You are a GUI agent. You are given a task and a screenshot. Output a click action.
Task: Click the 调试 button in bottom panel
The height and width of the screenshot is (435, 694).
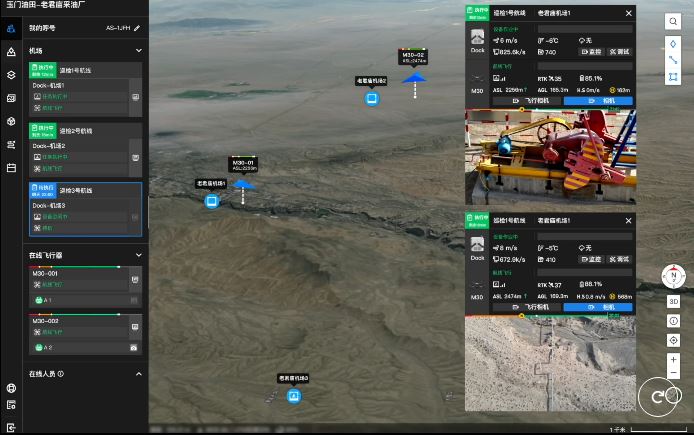[x=621, y=259]
